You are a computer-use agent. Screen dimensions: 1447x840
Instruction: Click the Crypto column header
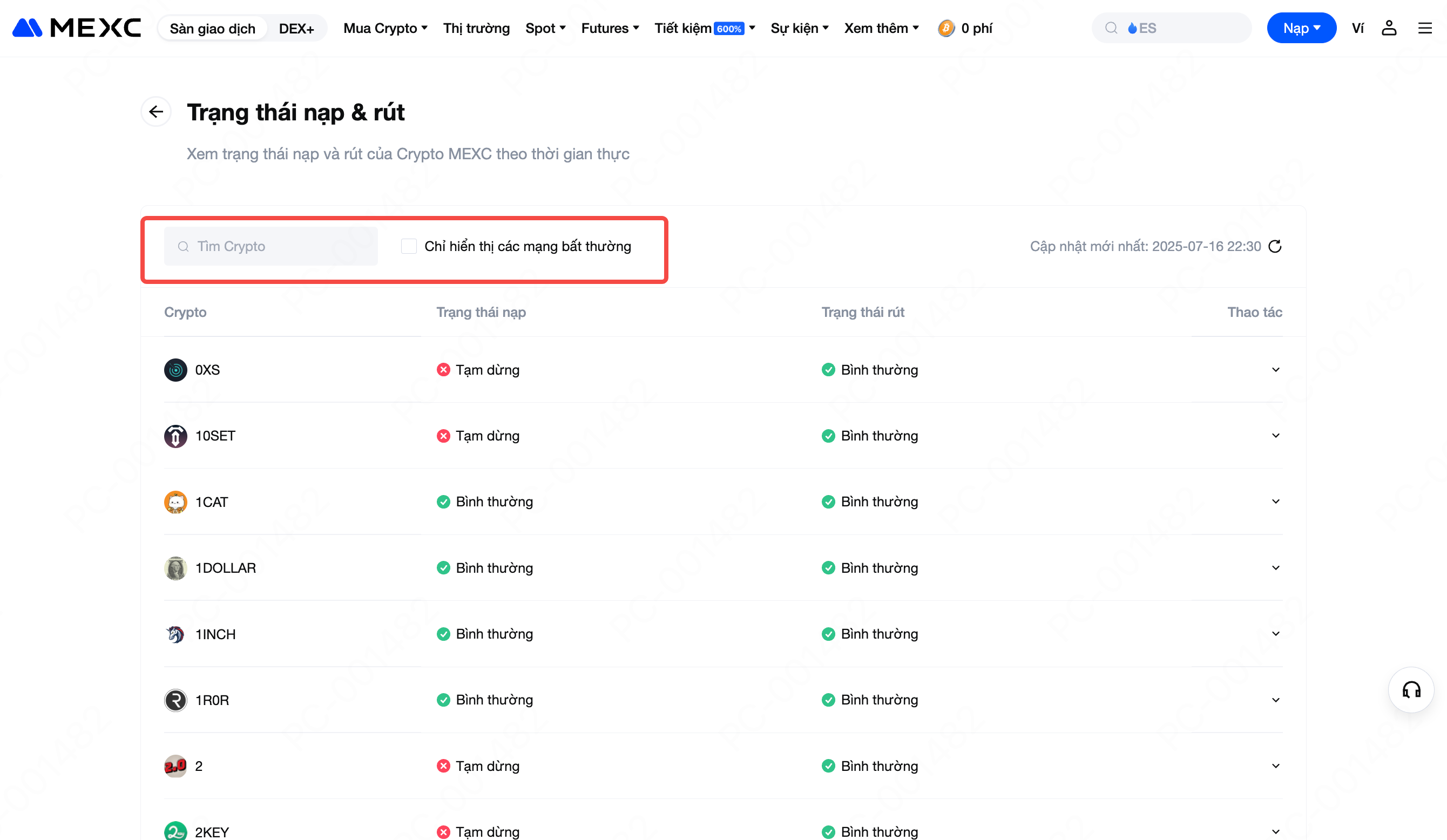[185, 313]
